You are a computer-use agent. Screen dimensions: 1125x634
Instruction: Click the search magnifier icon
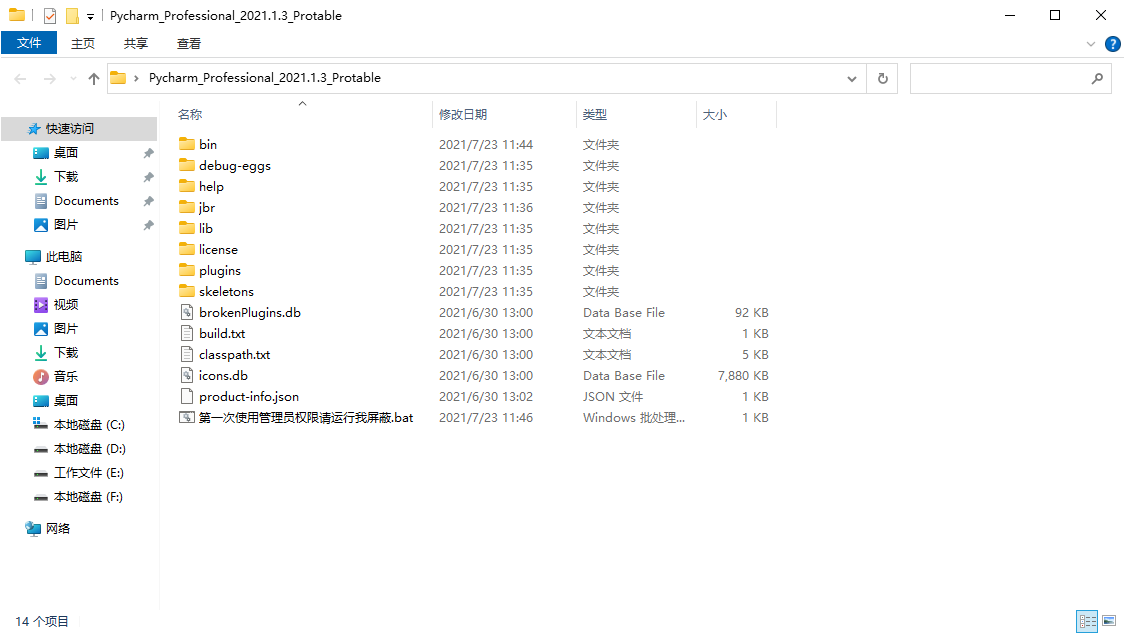point(1097,78)
